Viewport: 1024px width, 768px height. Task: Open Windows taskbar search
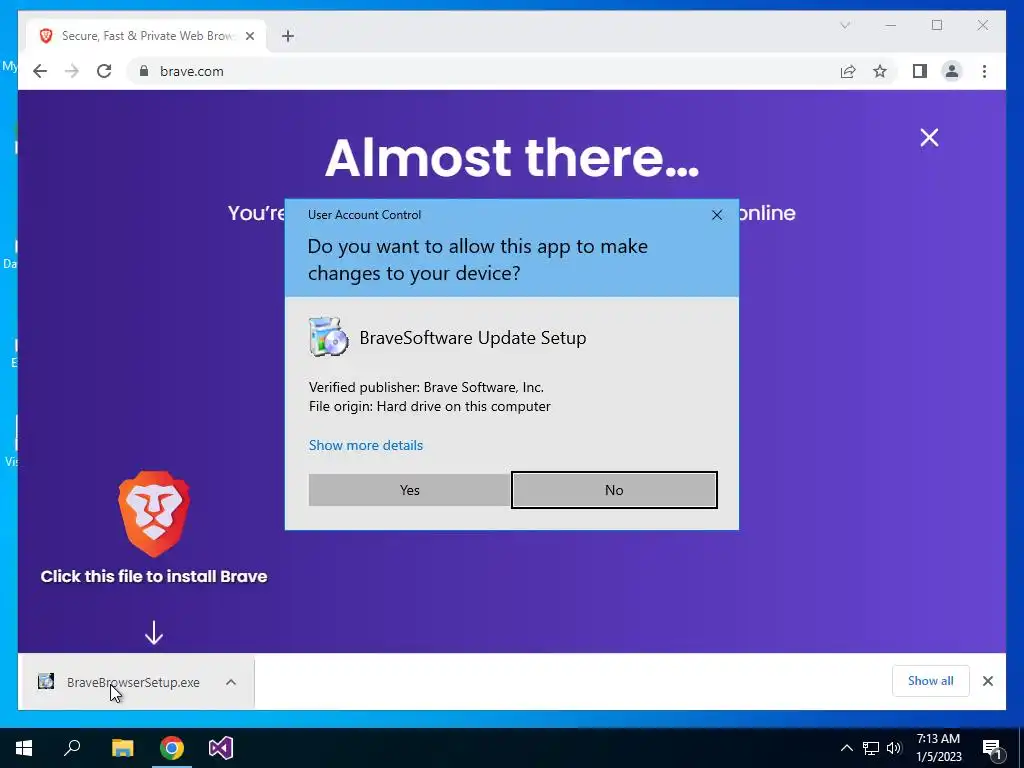tap(72, 748)
